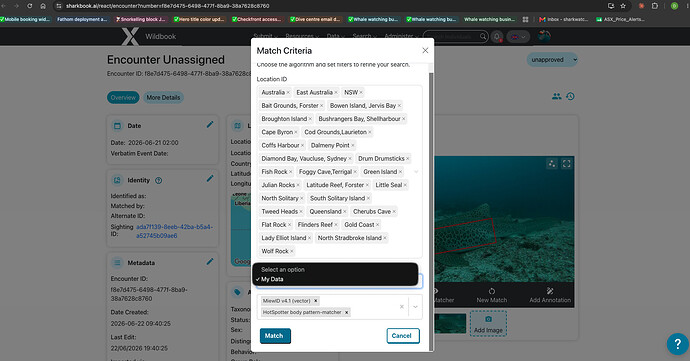Image resolution: width=690 pixels, height=361 pixels.
Task: Remove Lady Elliot Island tag
Action: click(309, 238)
